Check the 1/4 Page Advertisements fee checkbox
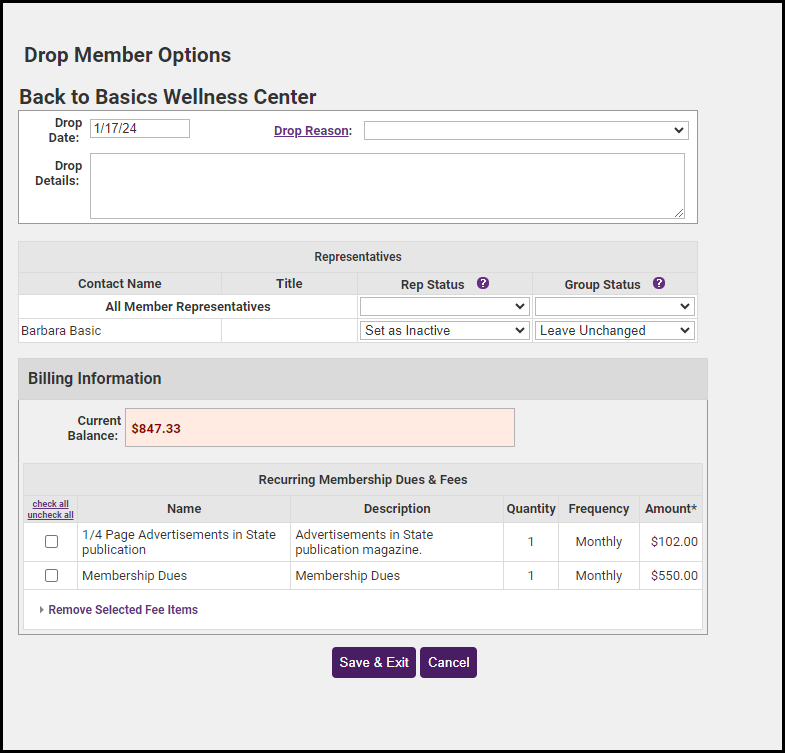This screenshot has height=753, width=785. pos(51,542)
